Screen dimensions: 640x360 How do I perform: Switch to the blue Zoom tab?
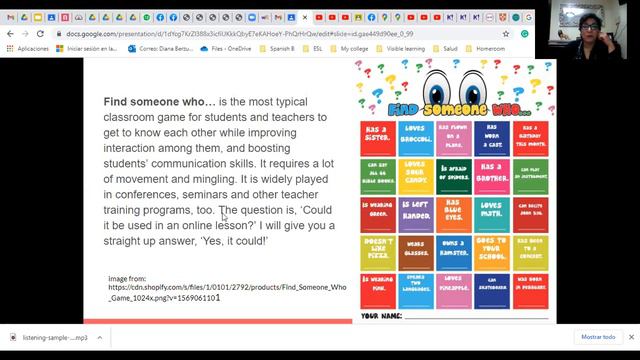tap(252, 18)
